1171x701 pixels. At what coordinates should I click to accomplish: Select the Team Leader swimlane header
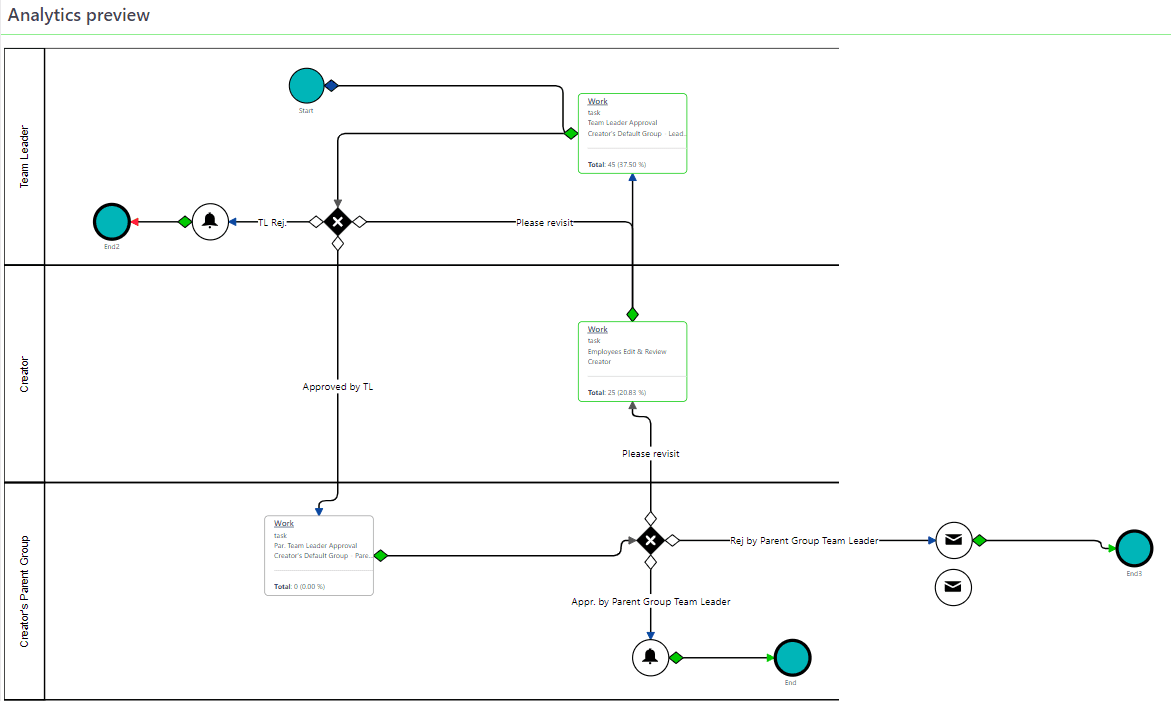(25, 156)
